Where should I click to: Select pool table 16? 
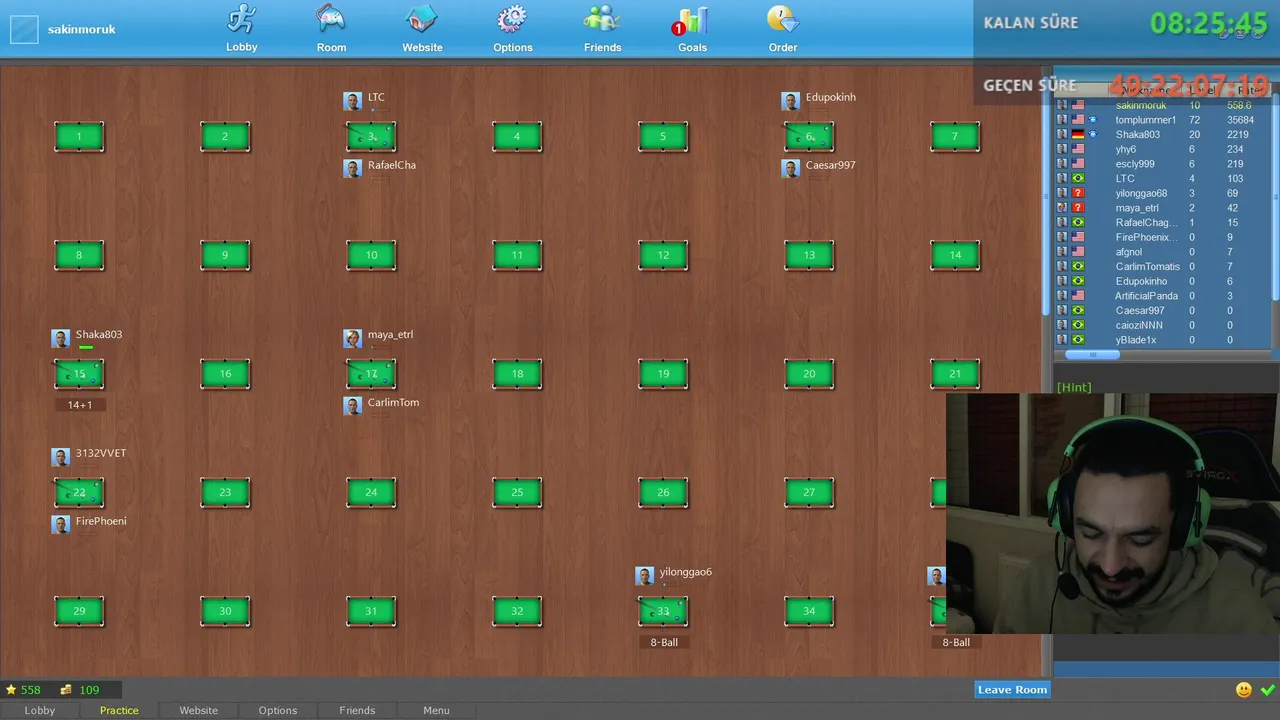pos(225,374)
